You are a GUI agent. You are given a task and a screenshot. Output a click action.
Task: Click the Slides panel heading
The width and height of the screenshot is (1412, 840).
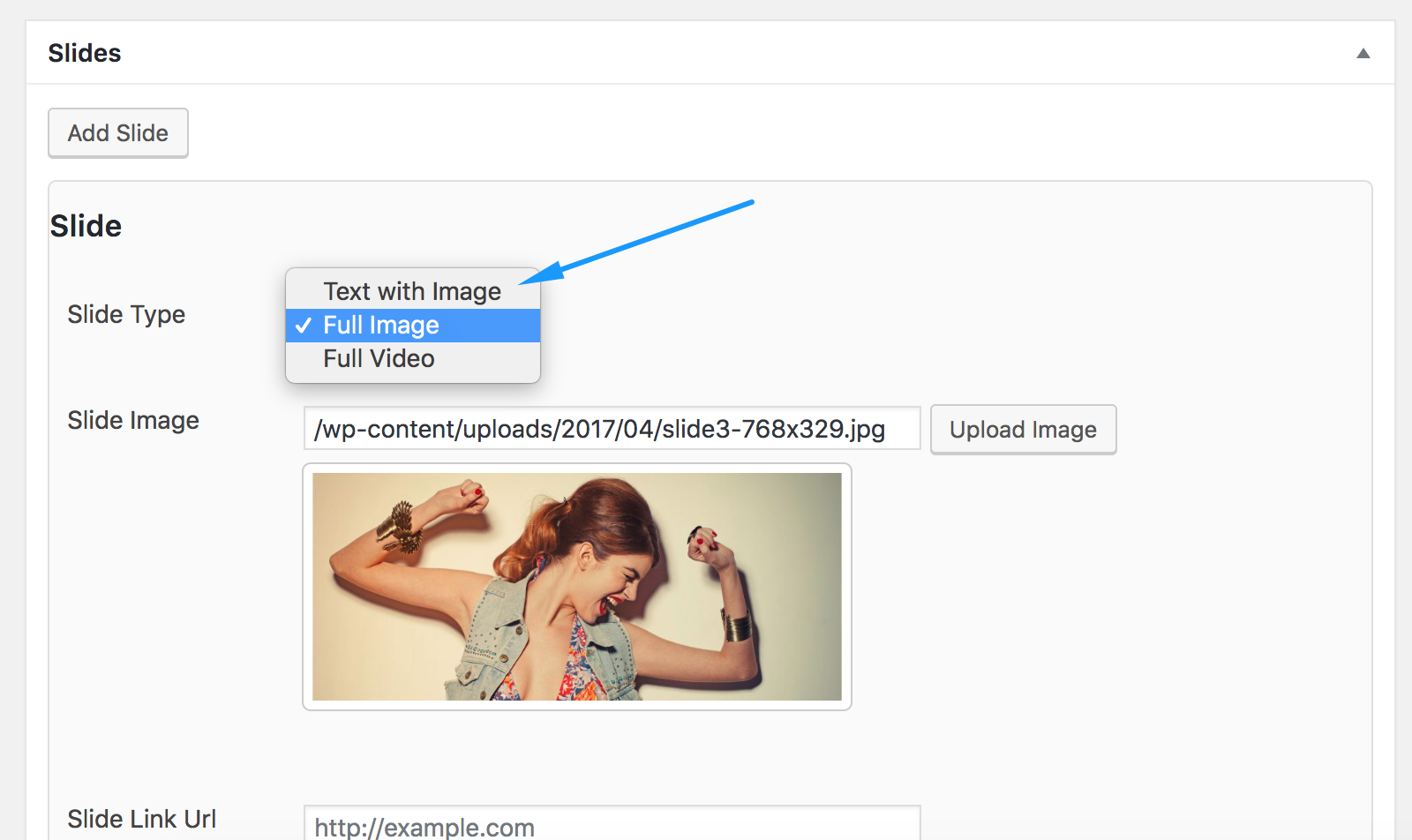(85, 53)
